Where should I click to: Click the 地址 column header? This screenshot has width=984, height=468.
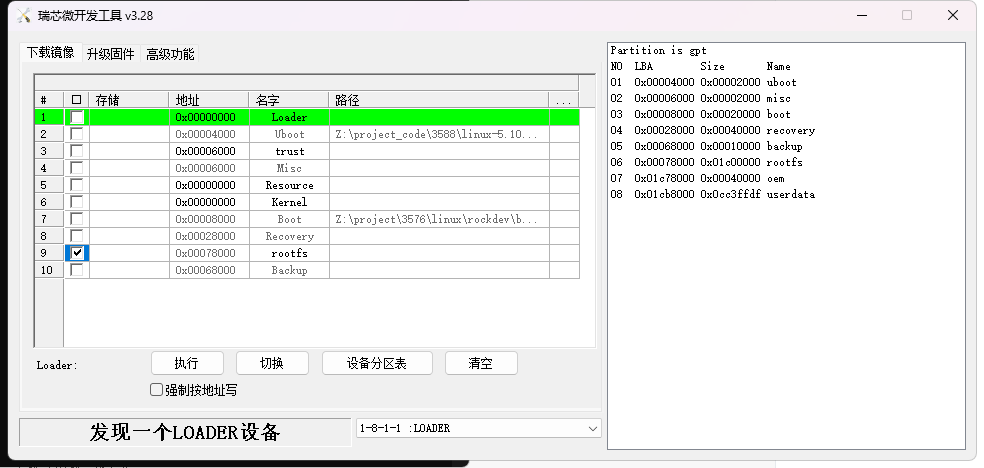(209, 100)
